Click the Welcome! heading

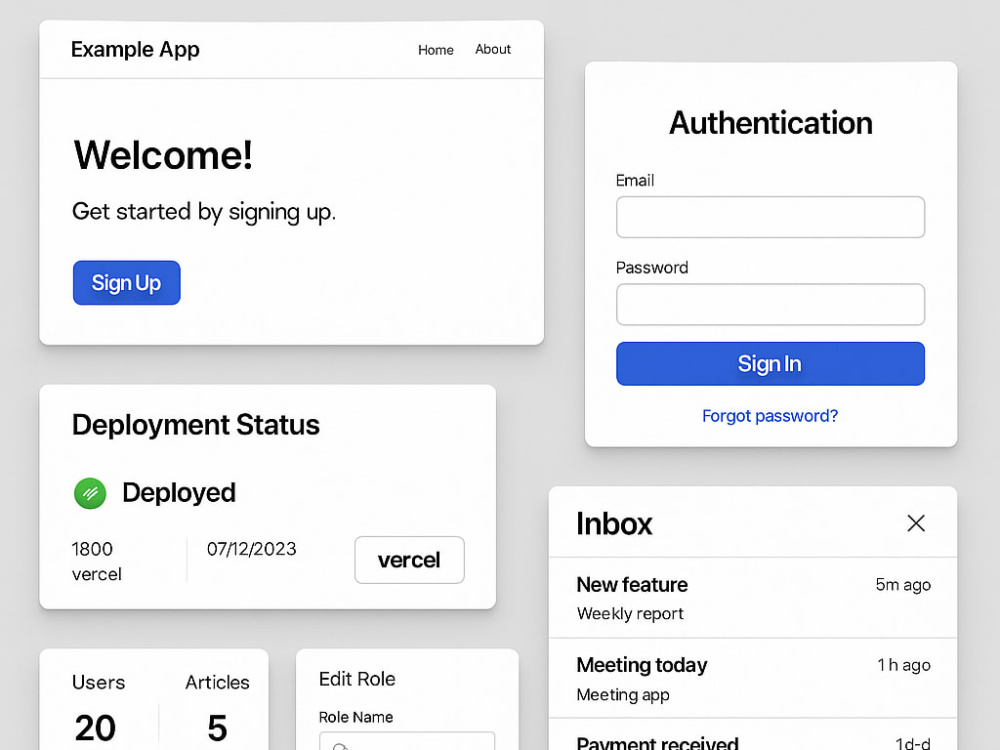pos(163,155)
